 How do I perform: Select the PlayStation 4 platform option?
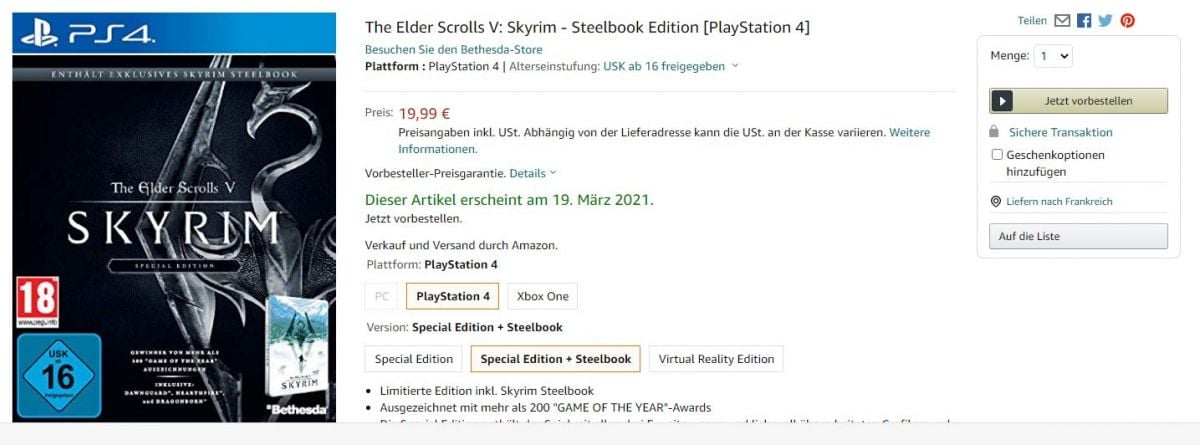[453, 296]
